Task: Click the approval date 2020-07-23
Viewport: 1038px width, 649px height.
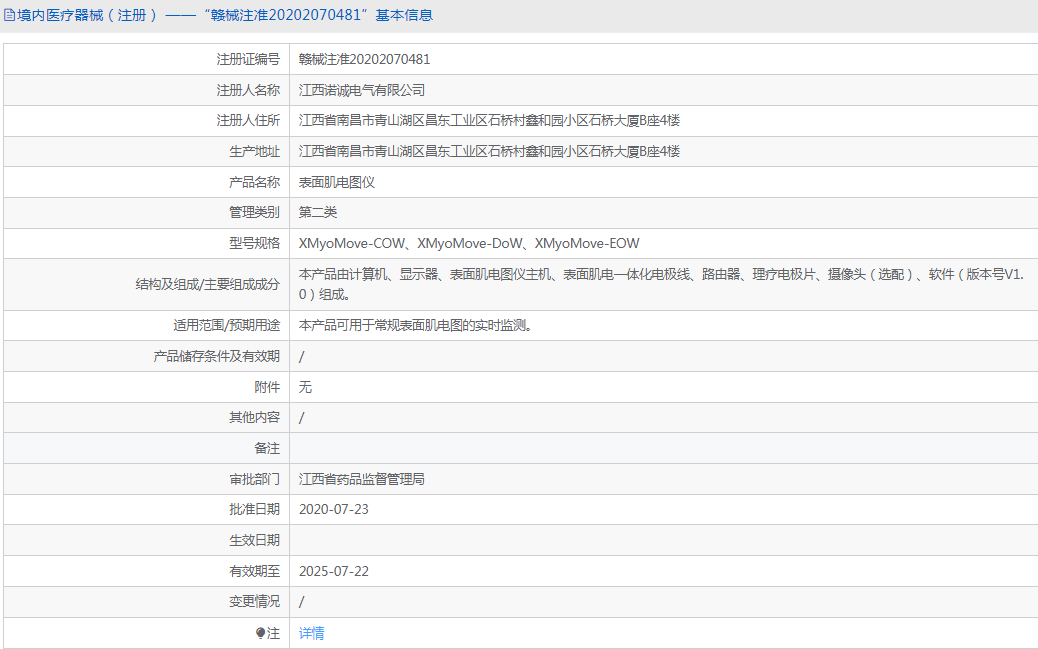Action: pyautogui.click(x=334, y=509)
